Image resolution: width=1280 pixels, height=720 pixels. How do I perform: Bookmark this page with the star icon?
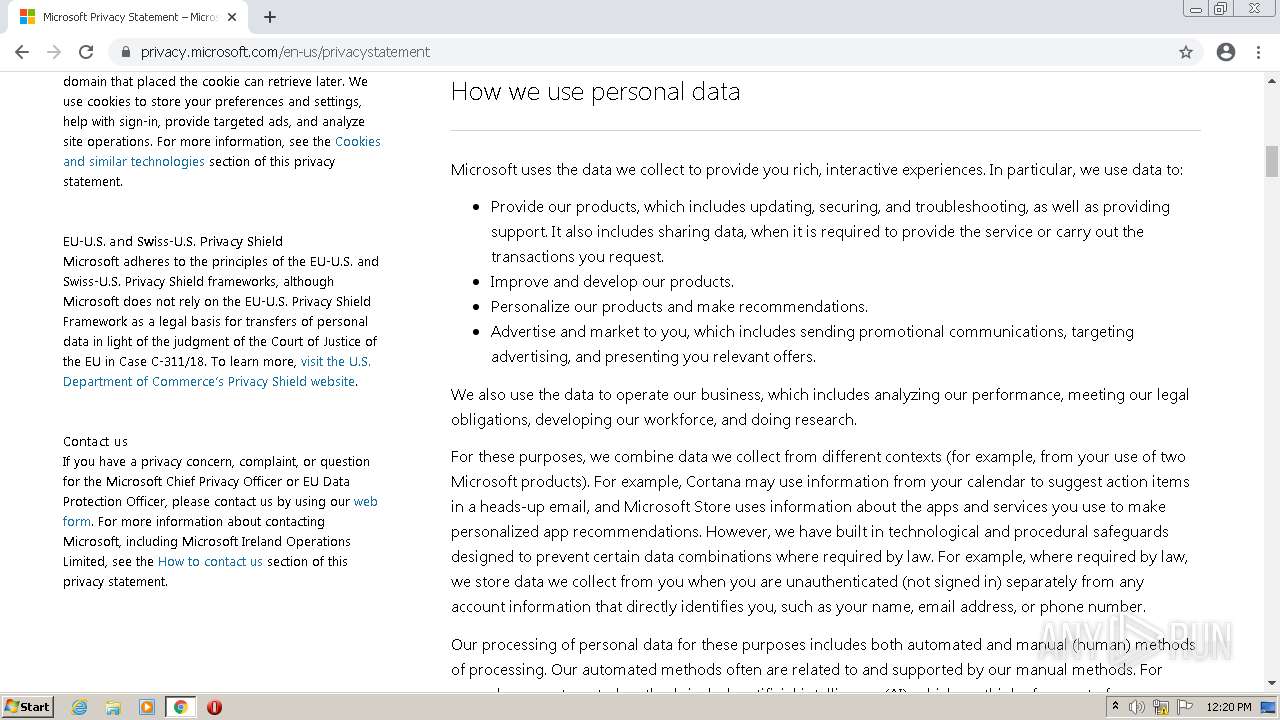pyautogui.click(x=1186, y=52)
